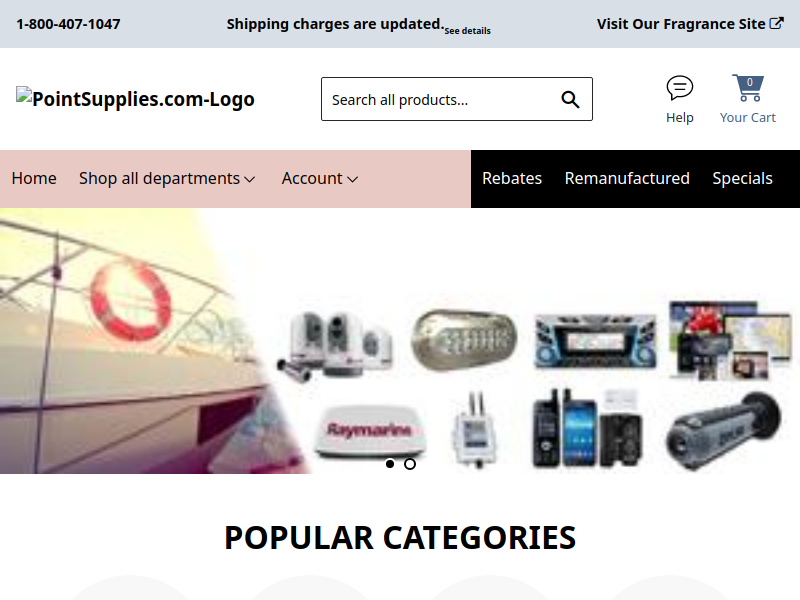Click the chevron next to Account
Viewport: 800px width, 600px height.
353,179
